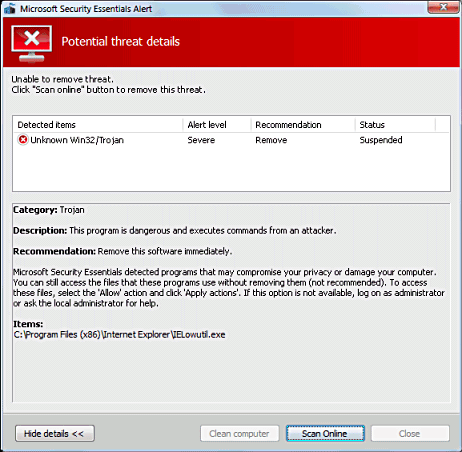This screenshot has width=462, height=452.
Task: Click the red error icon beside Unknown Win32/Trojan
Action: point(23,140)
